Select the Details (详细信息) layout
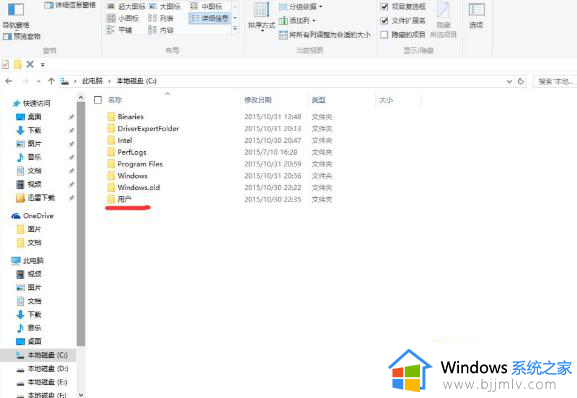577x398 pixels. click(x=210, y=18)
